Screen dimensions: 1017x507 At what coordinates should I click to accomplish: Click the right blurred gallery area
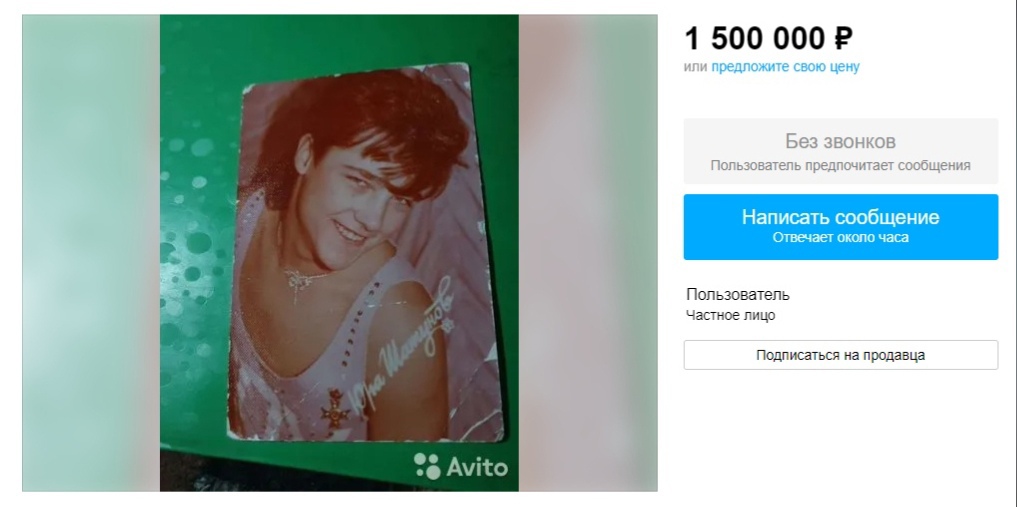tap(588, 253)
